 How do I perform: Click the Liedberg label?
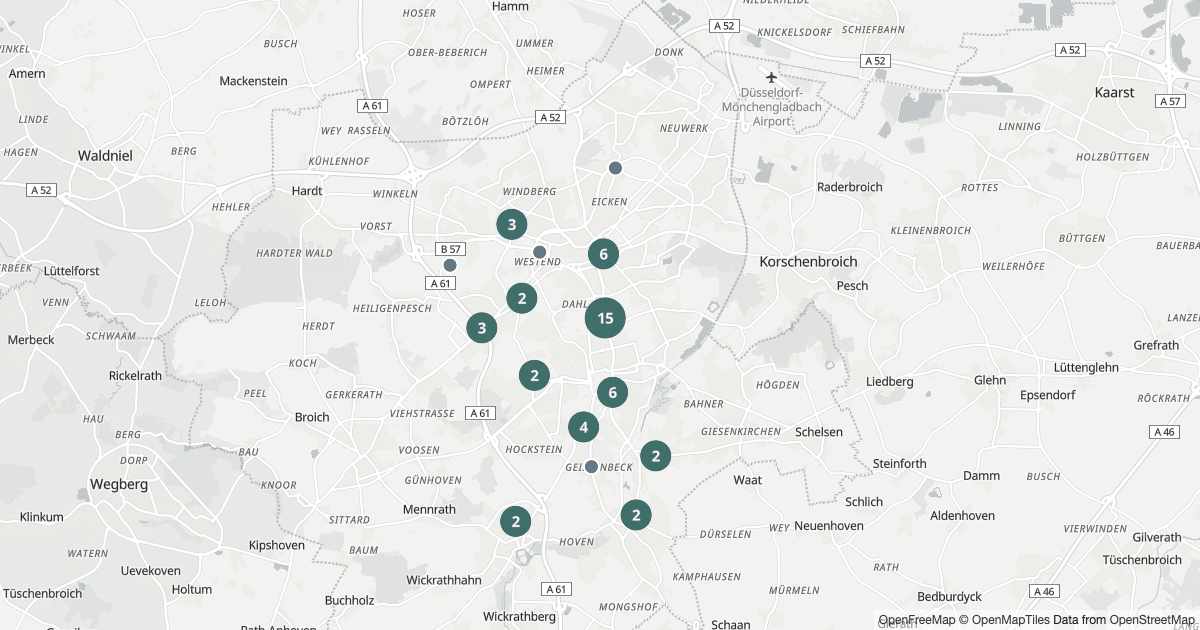[x=890, y=381]
